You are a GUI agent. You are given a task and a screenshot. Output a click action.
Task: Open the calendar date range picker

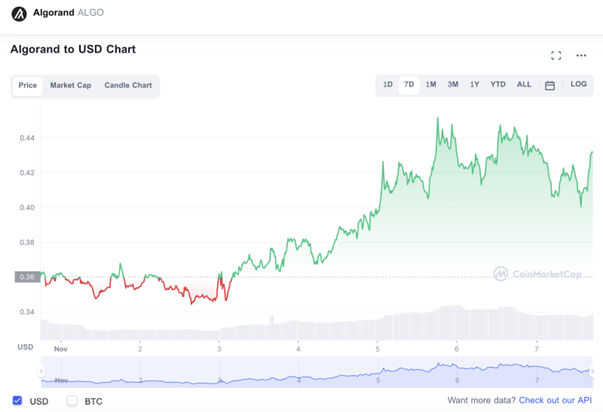pos(550,85)
